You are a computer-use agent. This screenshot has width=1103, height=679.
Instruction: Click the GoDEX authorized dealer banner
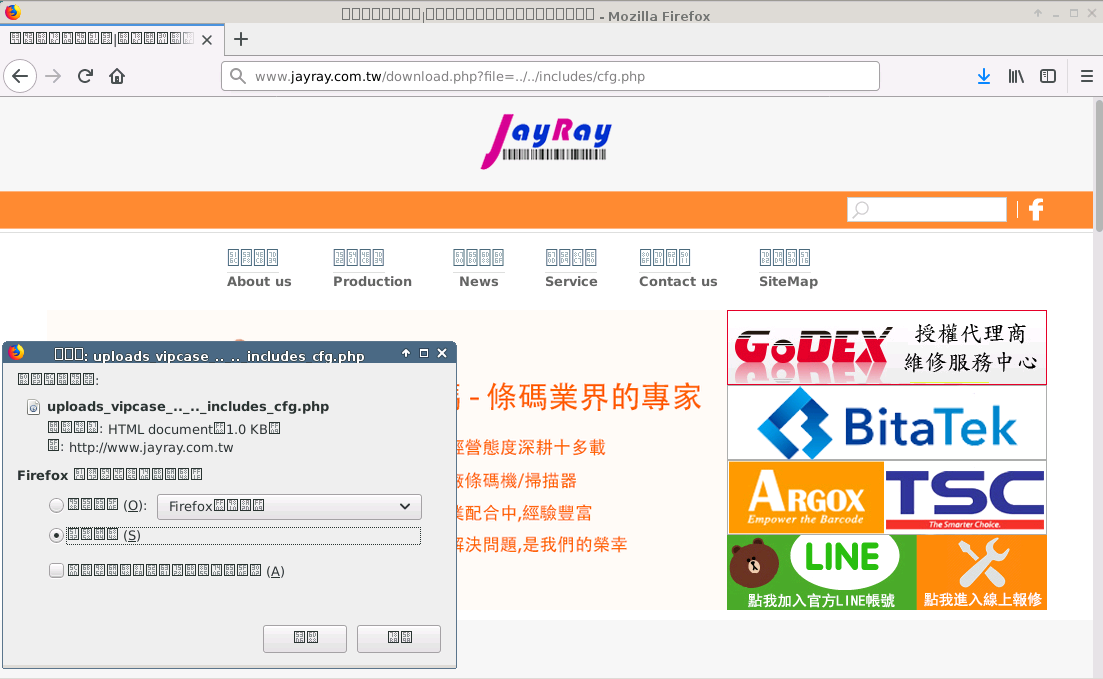[886, 348]
